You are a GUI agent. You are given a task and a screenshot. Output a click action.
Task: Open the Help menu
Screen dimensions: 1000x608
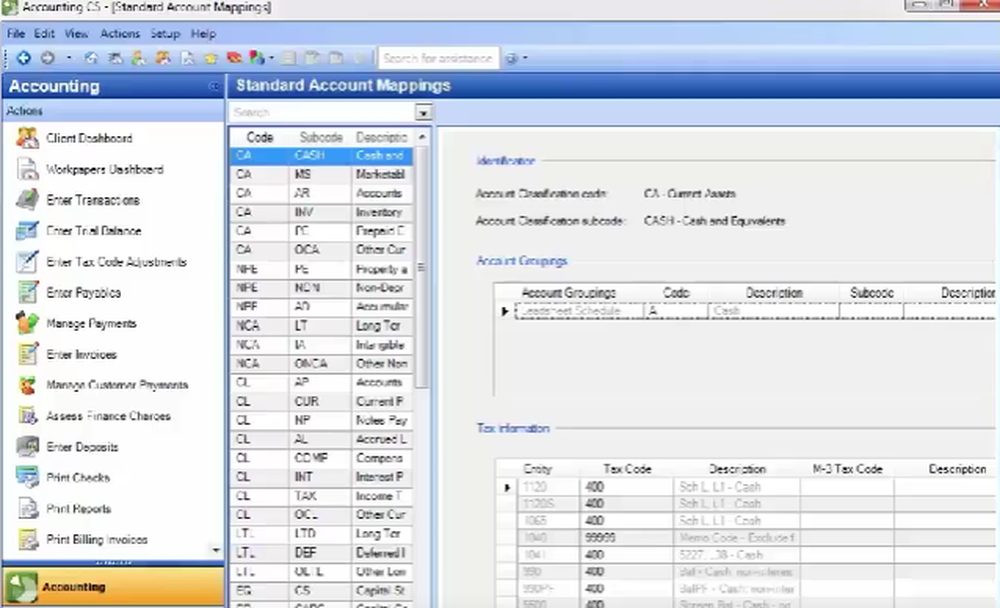[203, 34]
